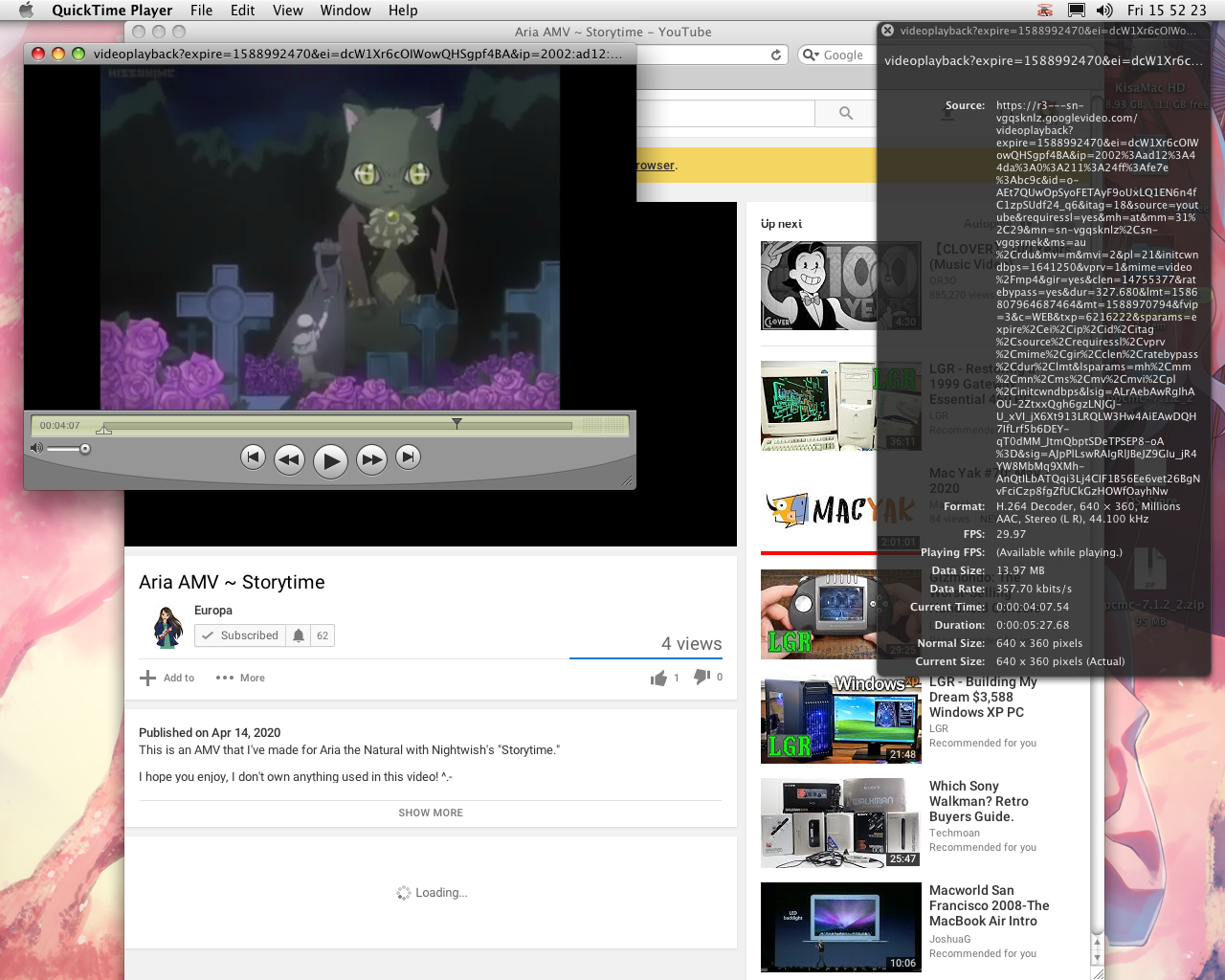Adjust the QuickTime volume slider knob
The image size is (1225, 980).
pos(85,449)
